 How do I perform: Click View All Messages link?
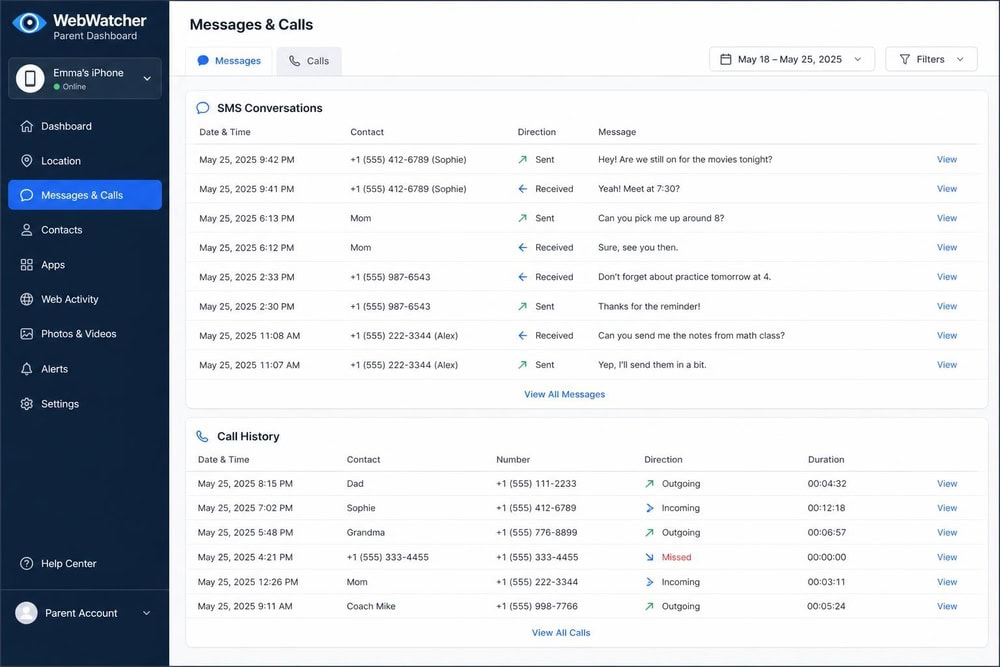pos(564,394)
